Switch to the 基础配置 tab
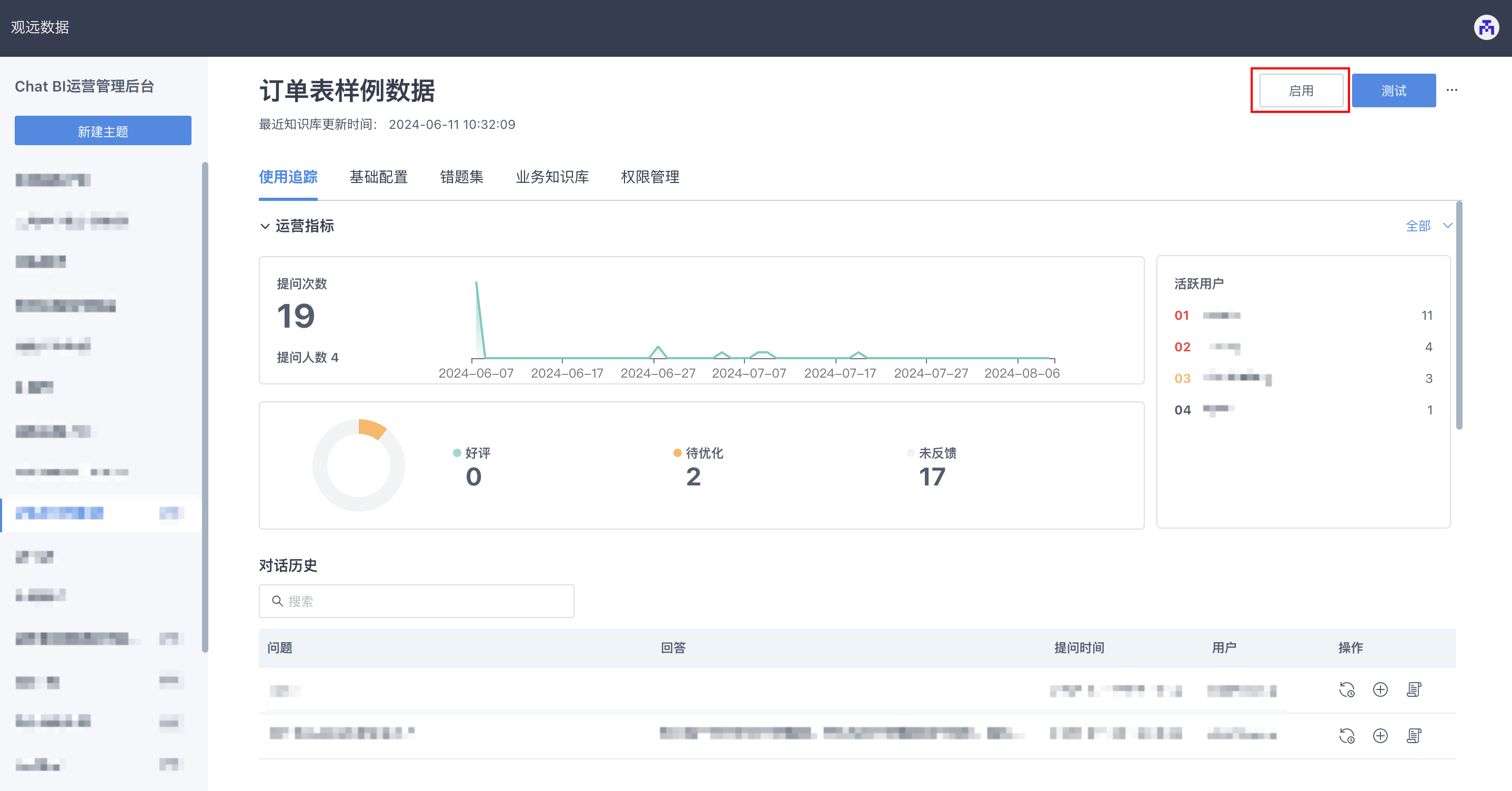Viewport: 1512px width, 791px height. point(379,177)
